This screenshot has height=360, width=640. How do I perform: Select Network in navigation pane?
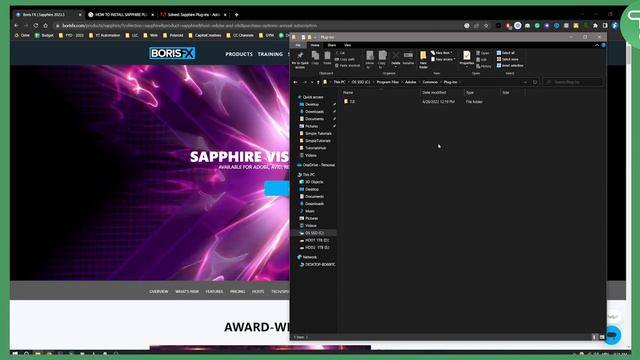tap(307, 257)
